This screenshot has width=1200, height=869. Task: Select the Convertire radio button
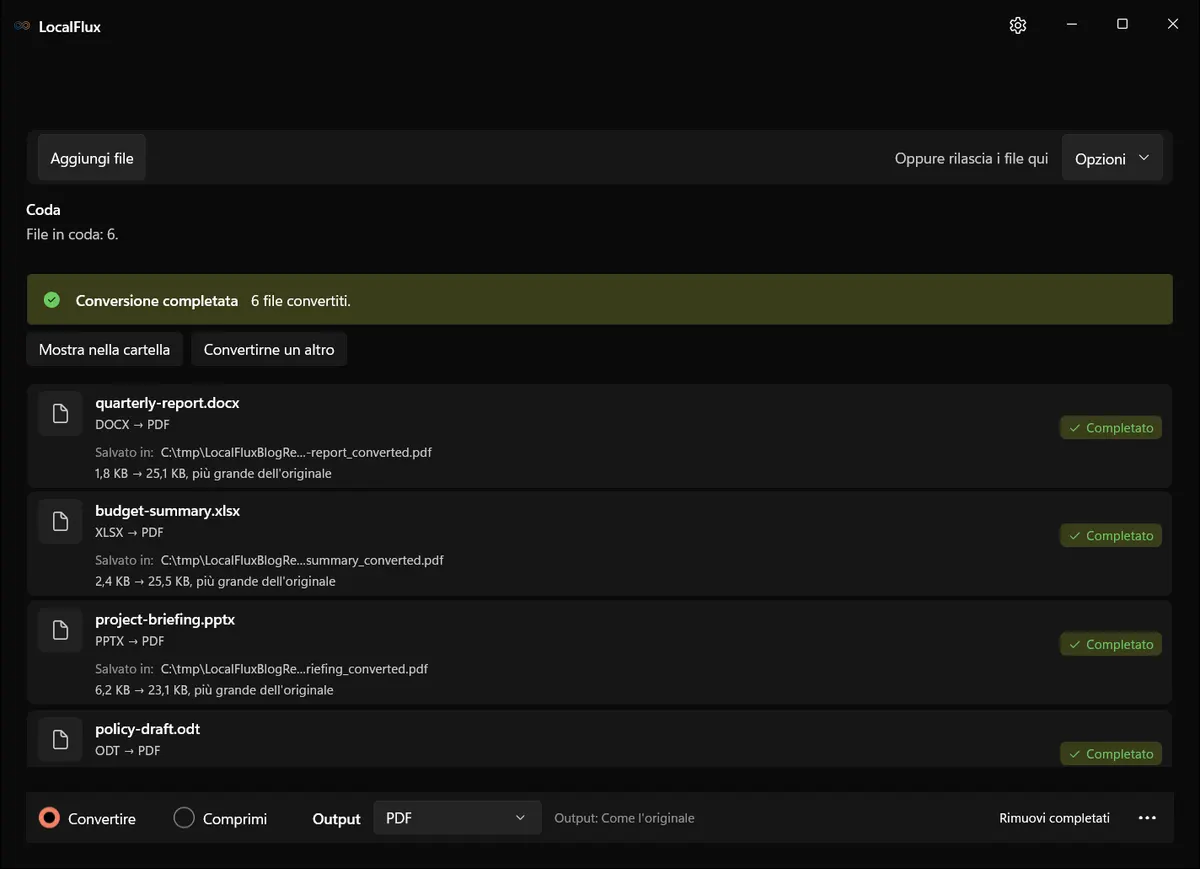click(49, 818)
